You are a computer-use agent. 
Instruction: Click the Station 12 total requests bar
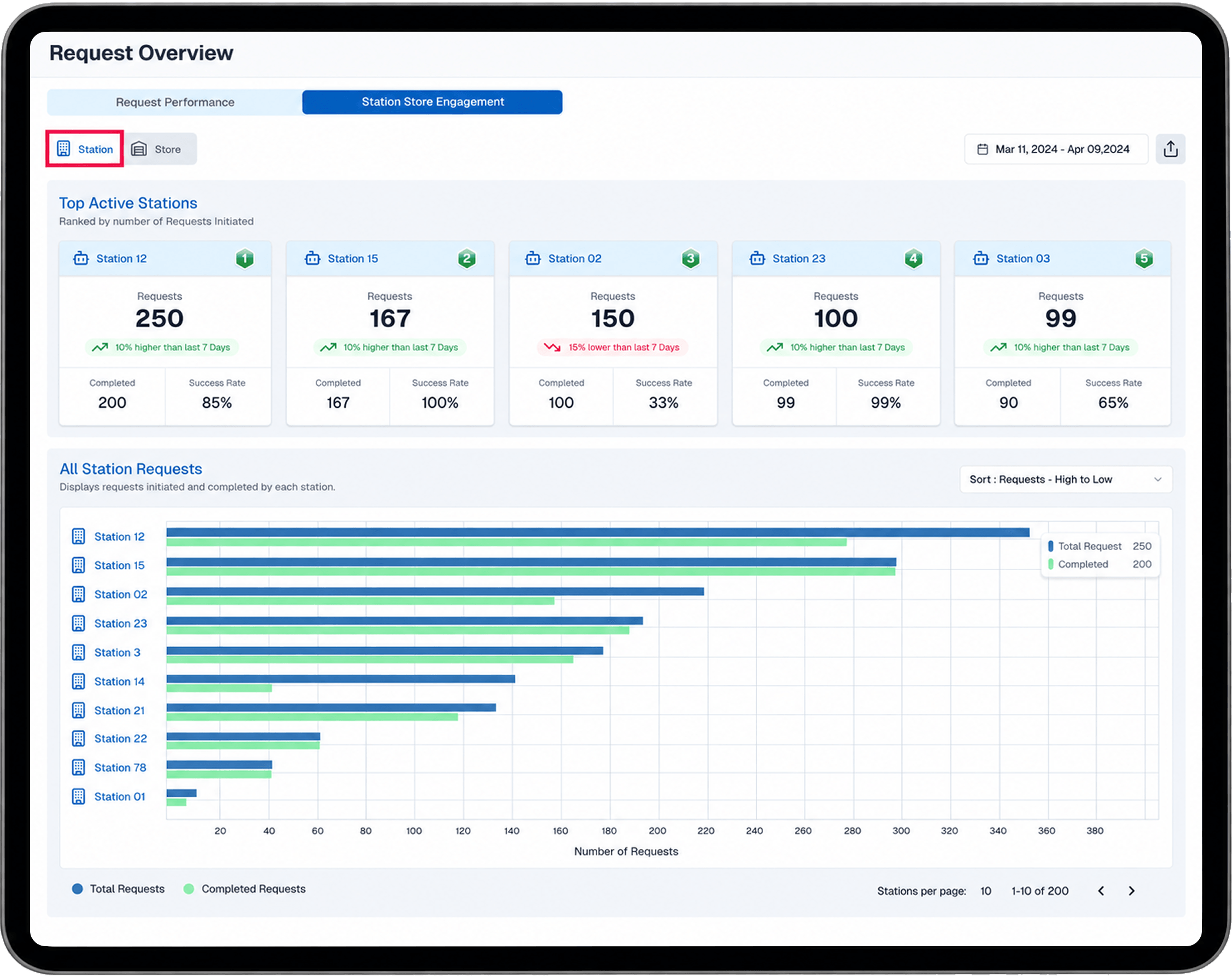(598, 532)
